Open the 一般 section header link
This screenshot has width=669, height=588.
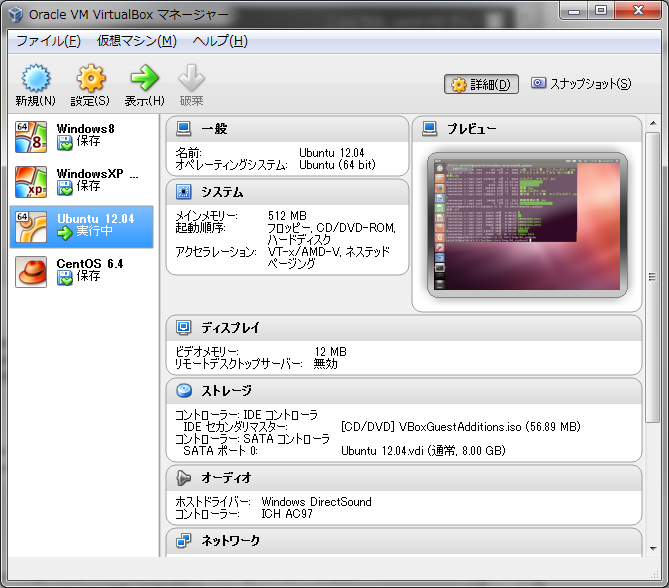tap(214, 129)
